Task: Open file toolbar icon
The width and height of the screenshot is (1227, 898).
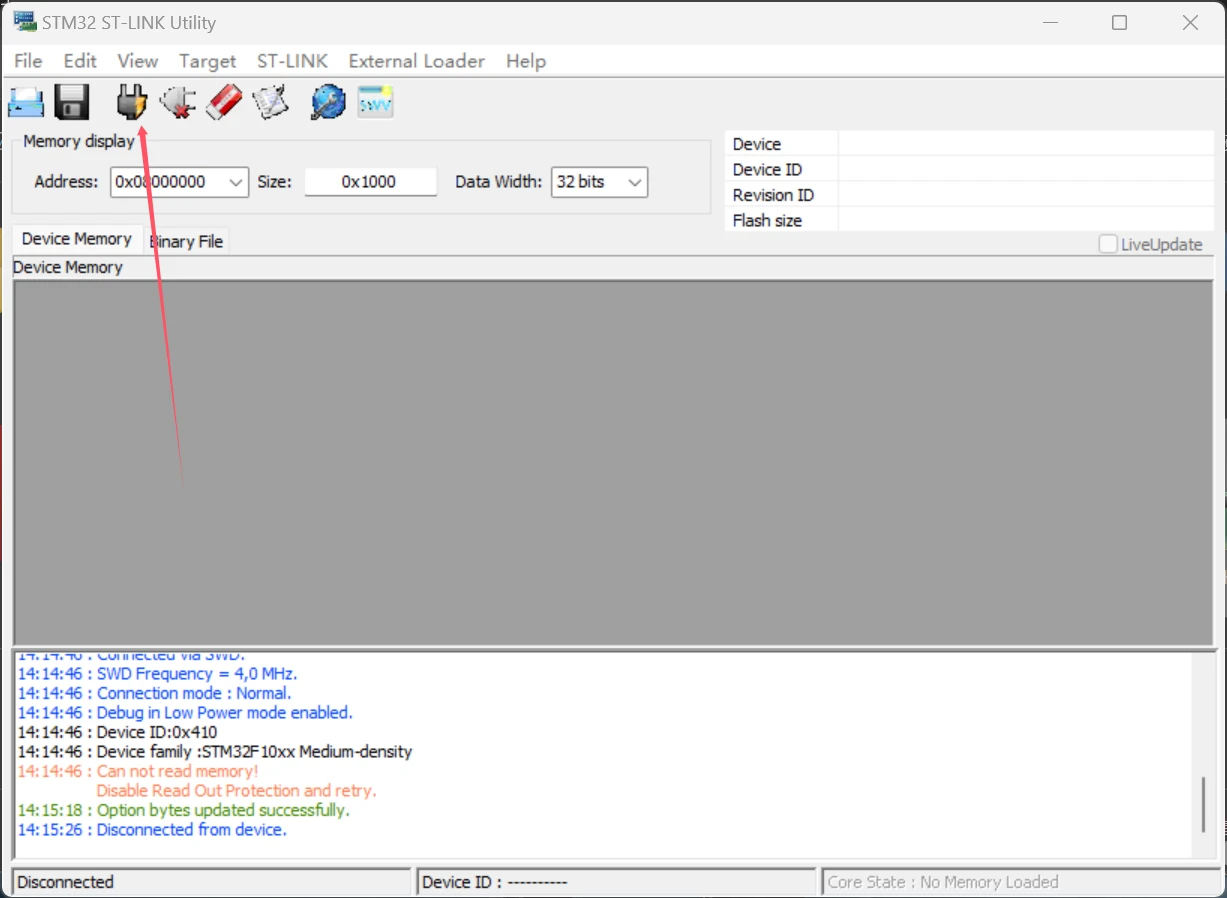Action: [26, 102]
